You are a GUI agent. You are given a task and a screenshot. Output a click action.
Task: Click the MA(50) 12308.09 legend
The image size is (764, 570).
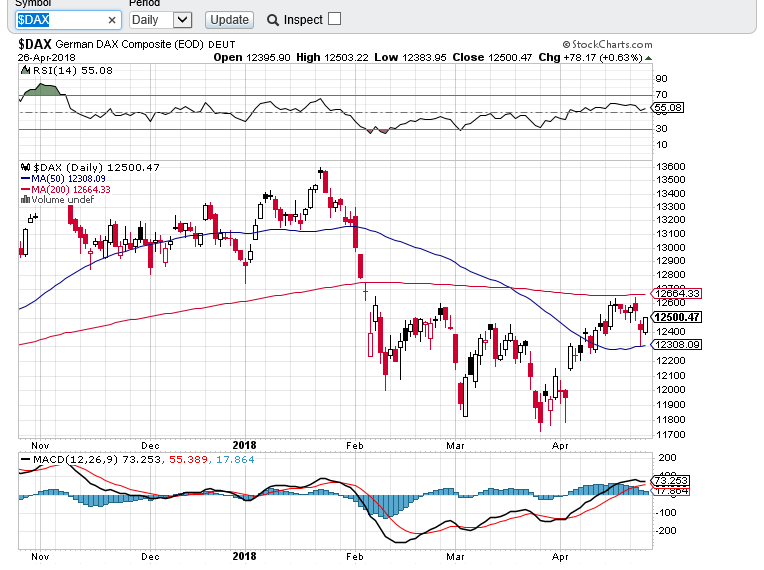tap(63, 179)
